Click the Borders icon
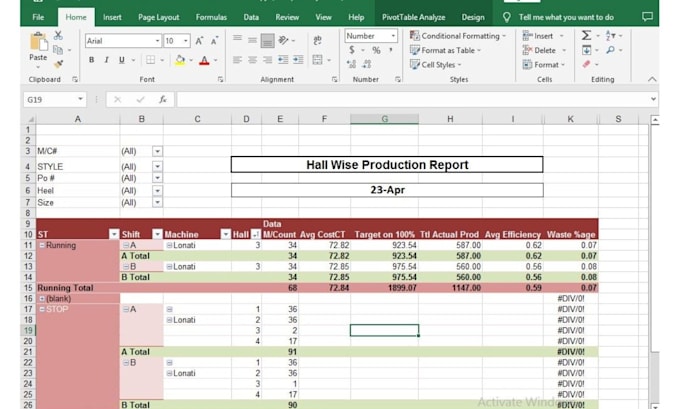This screenshot has width=680, height=409. (150, 60)
